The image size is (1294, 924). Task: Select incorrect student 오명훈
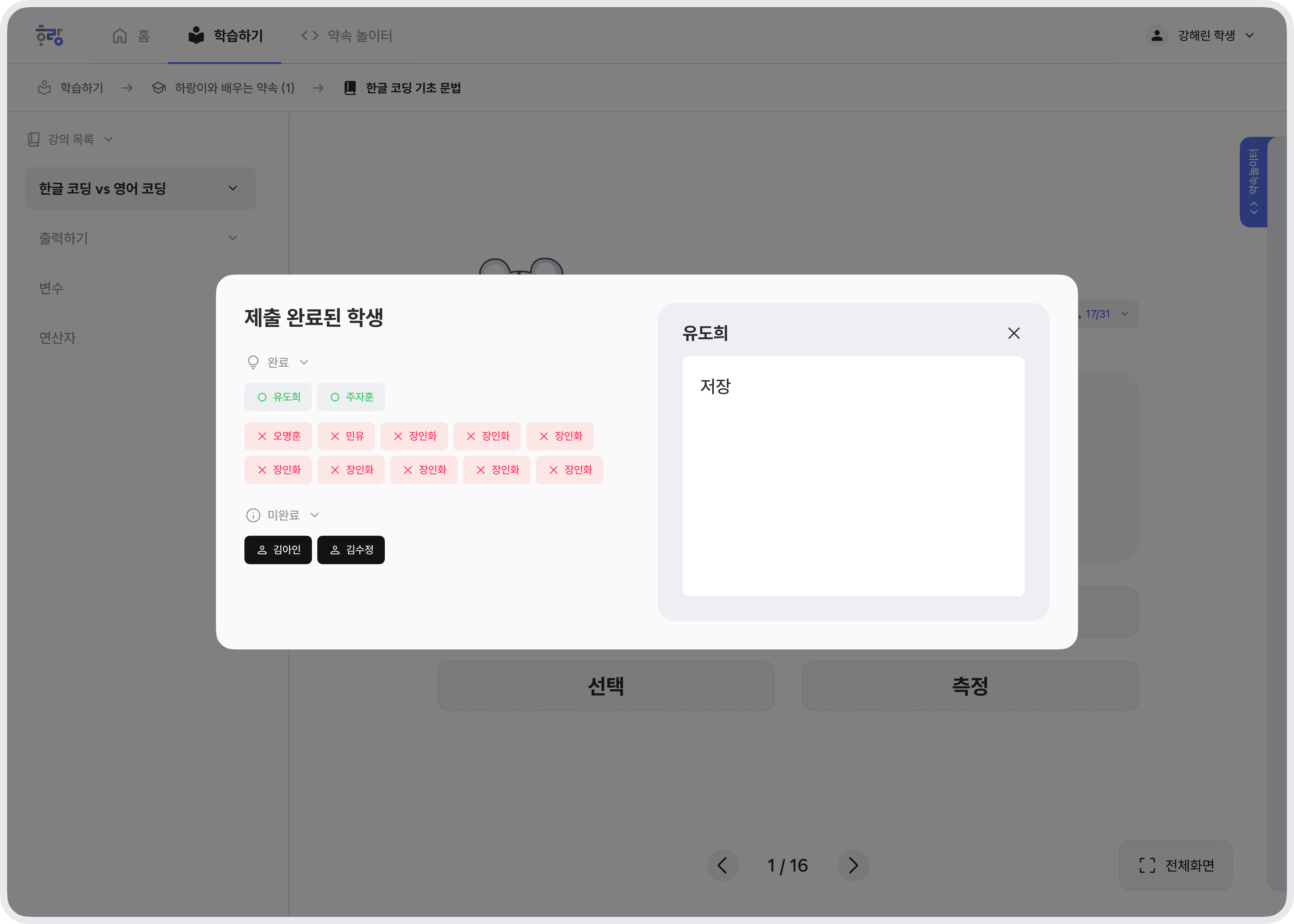pos(278,436)
